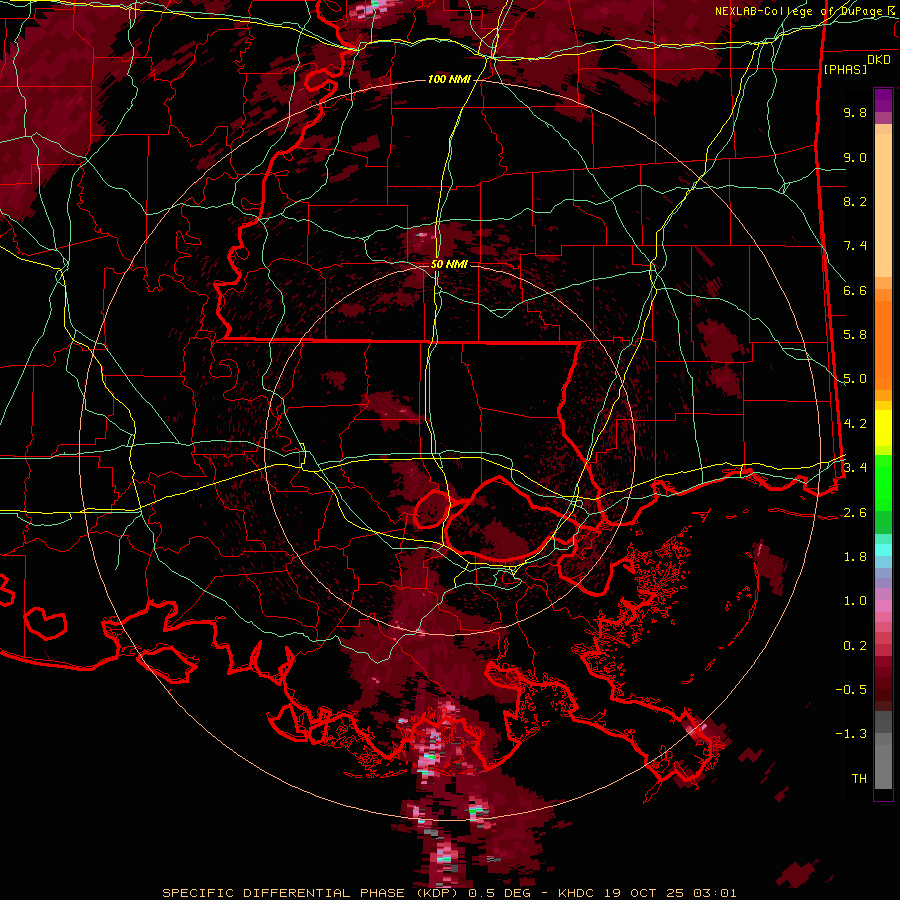The image size is (900, 900).
Task: Click the 1.8 value on the color scale
Action: (x=855, y=557)
